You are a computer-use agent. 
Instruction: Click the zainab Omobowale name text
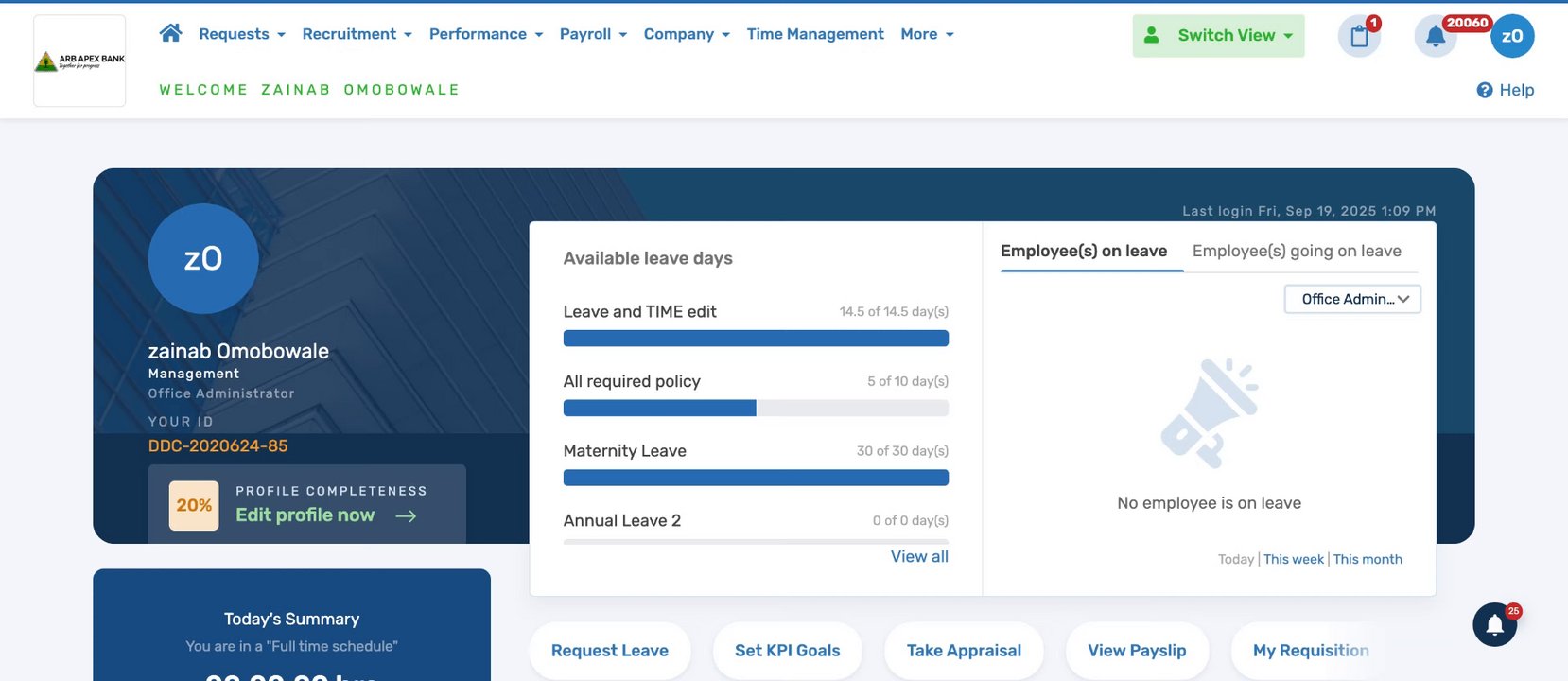pos(238,351)
